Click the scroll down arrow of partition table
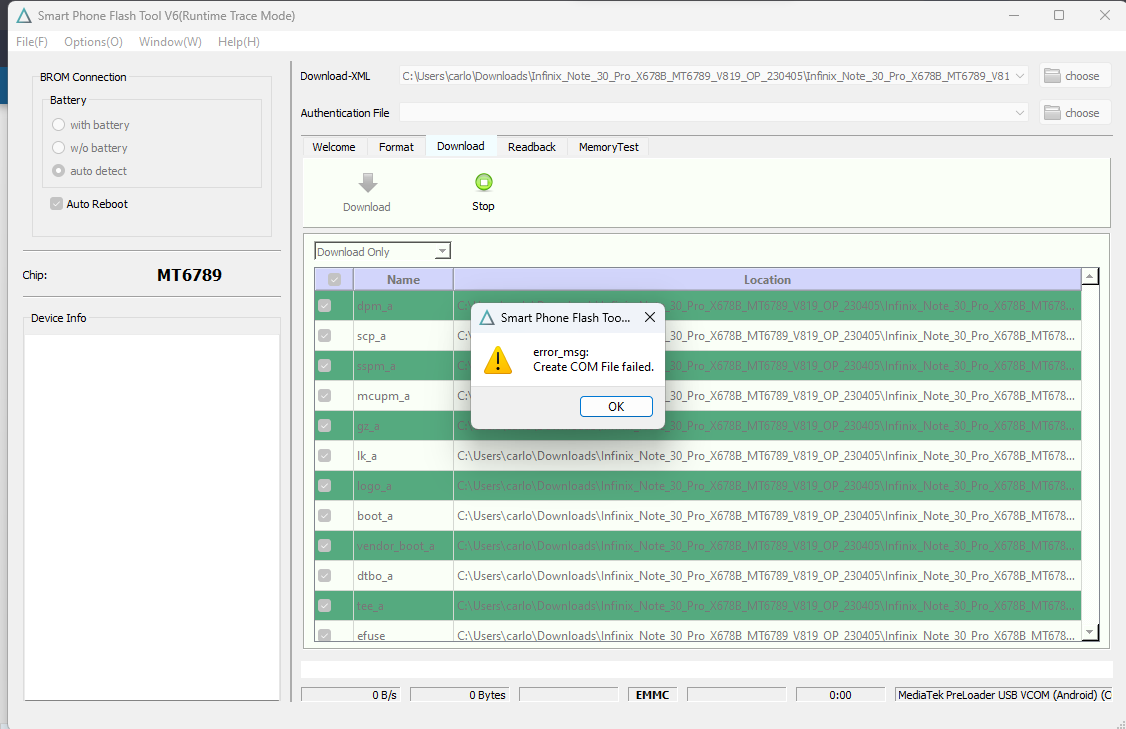This screenshot has height=729, width=1126. (x=1089, y=632)
